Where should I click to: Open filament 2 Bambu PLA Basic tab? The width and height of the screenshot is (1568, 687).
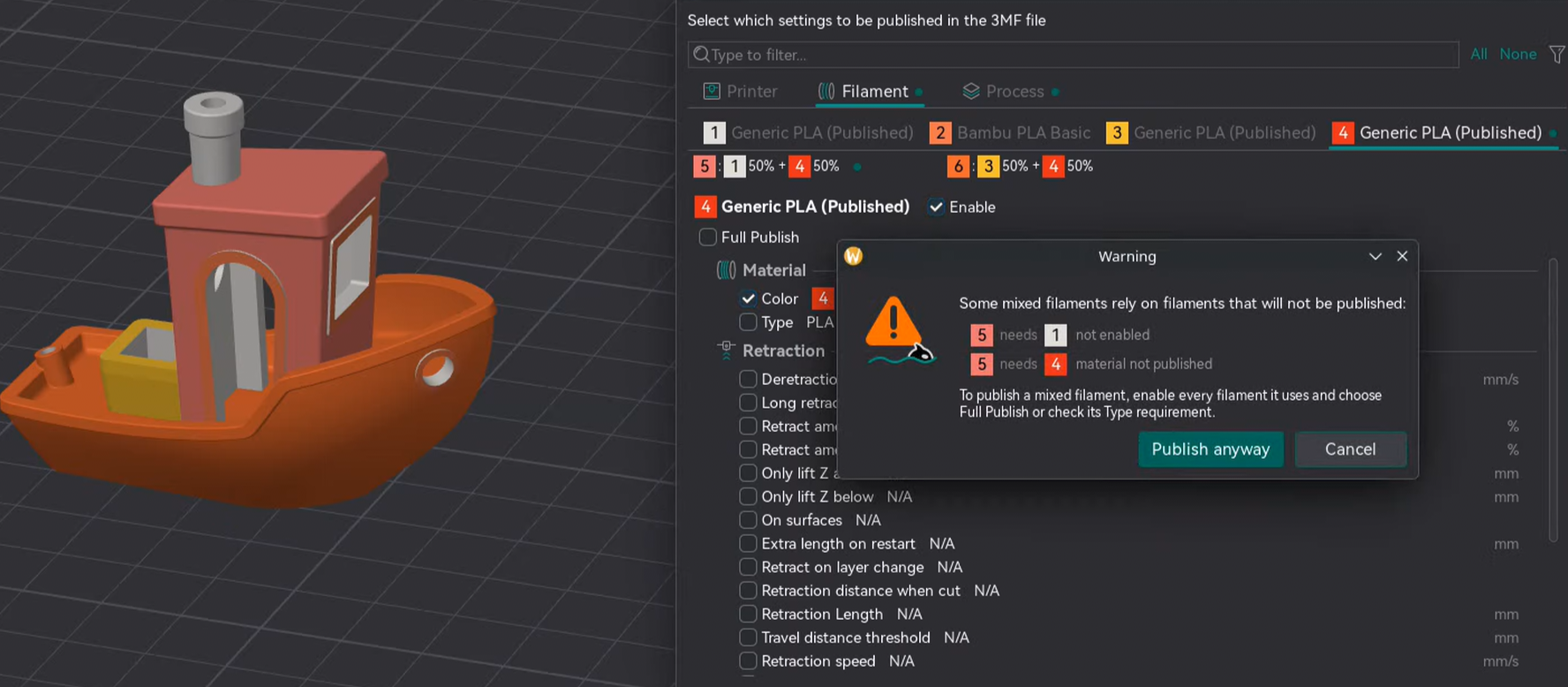pyautogui.click(x=1010, y=132)
